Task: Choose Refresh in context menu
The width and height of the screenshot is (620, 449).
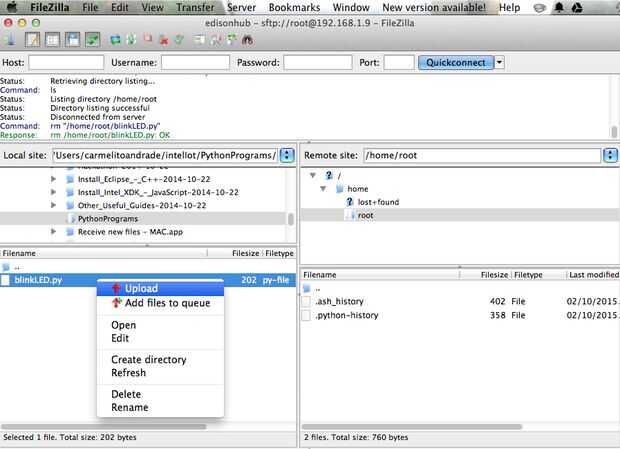Action: (x=161, y=373)
